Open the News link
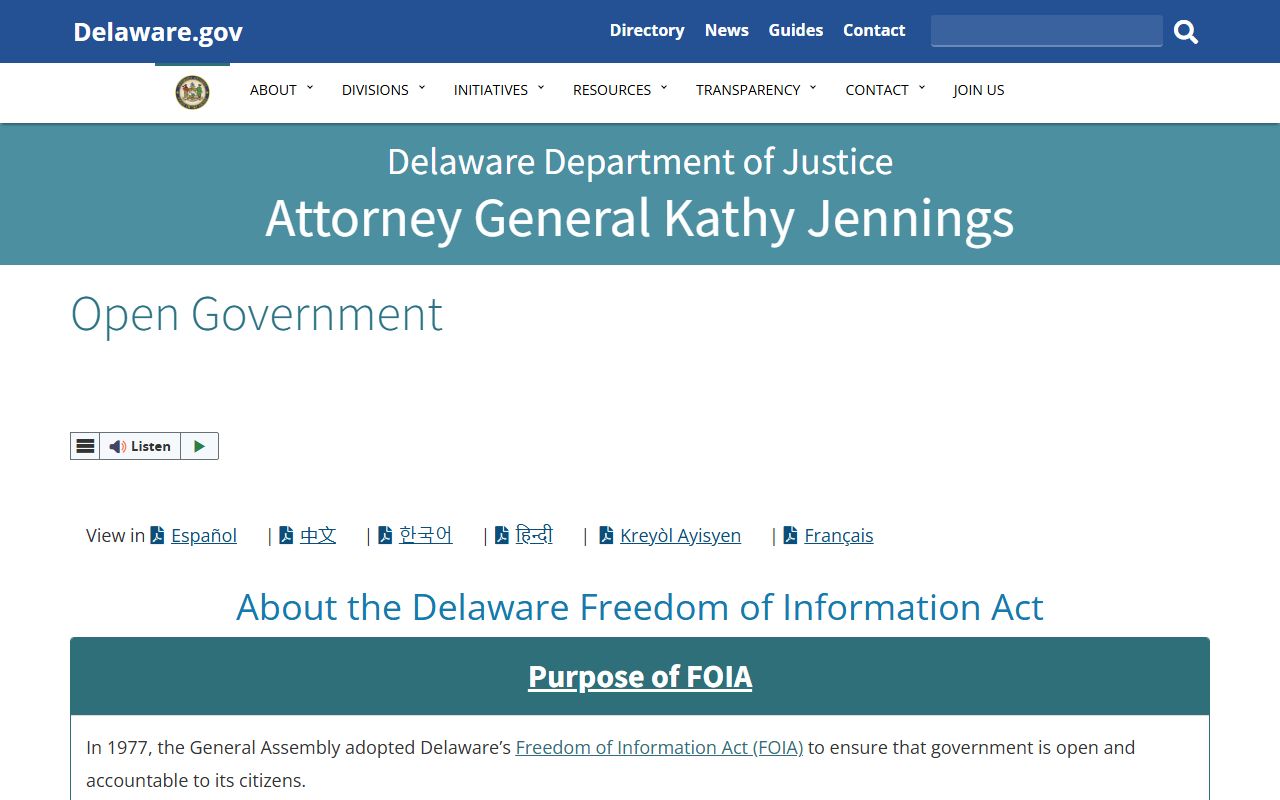Viewport: 1280px width, 800px height. point(727,30)
